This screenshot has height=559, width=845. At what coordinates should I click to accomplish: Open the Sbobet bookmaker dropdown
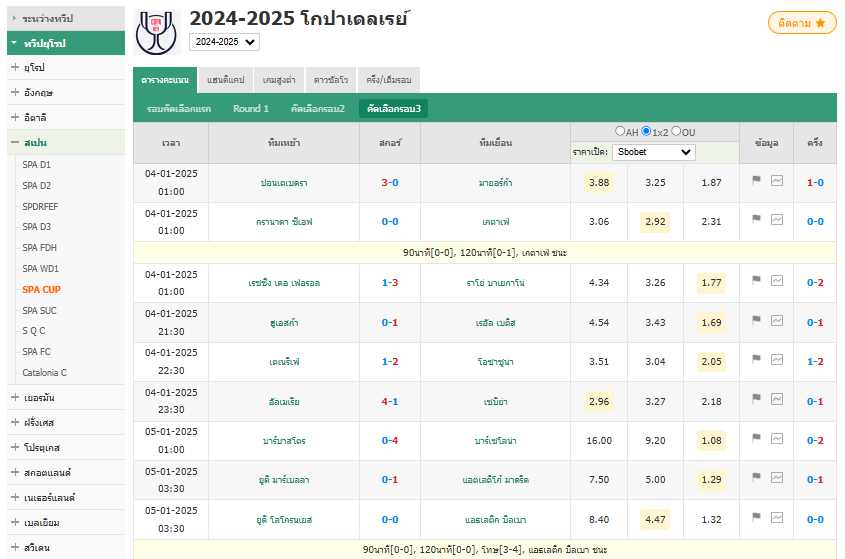click(x=654, y=152)
